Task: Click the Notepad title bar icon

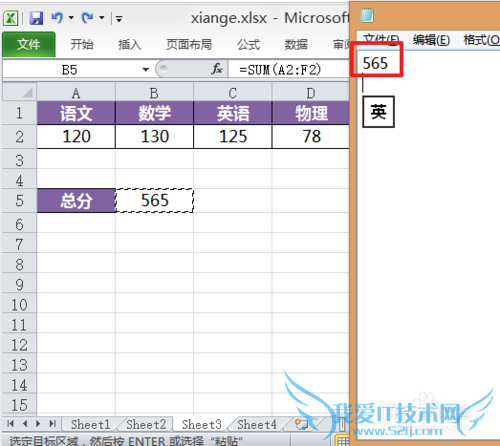Action: [367, 16]
